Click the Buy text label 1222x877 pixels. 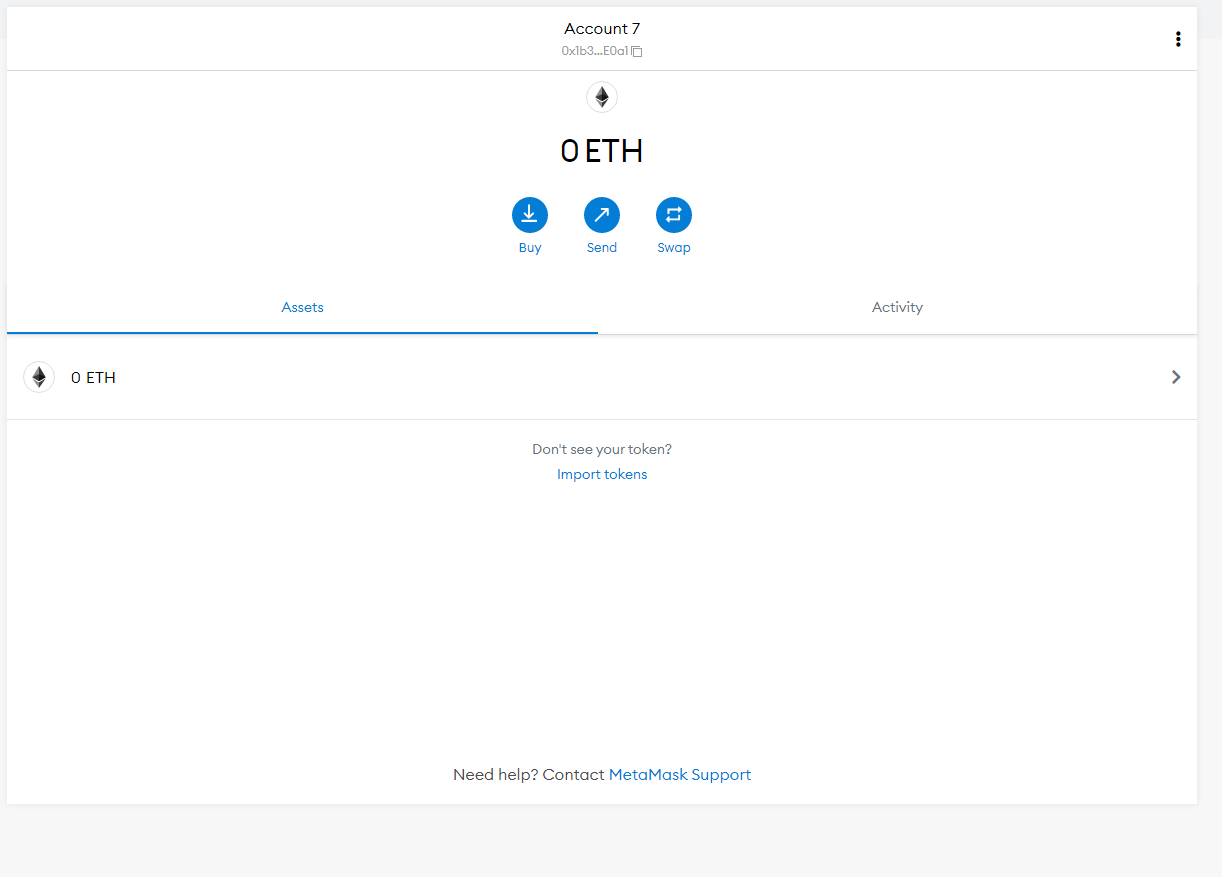[530, 248]
